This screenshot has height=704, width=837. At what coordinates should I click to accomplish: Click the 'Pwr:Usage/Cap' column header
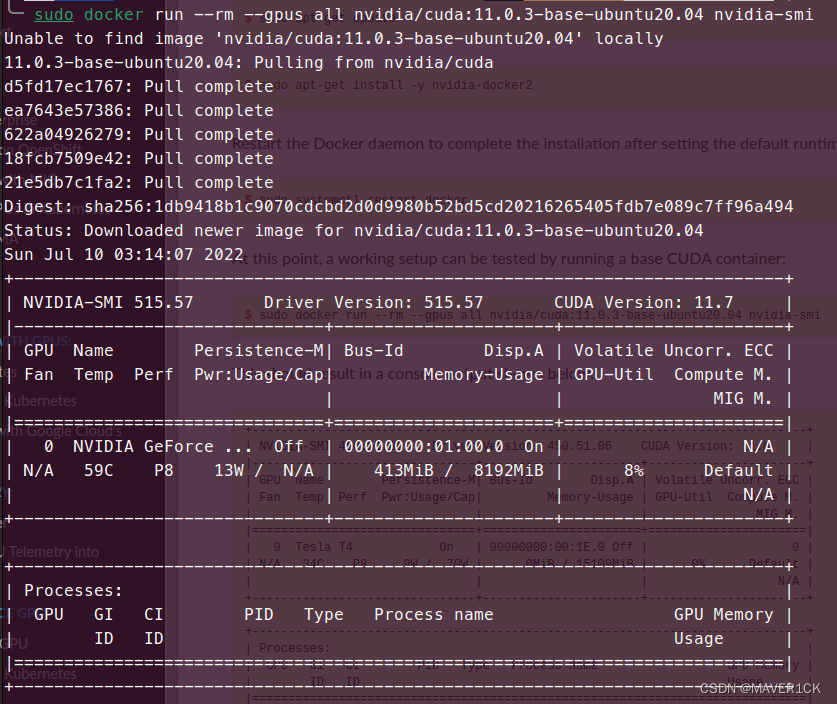(x=259, y=375)
